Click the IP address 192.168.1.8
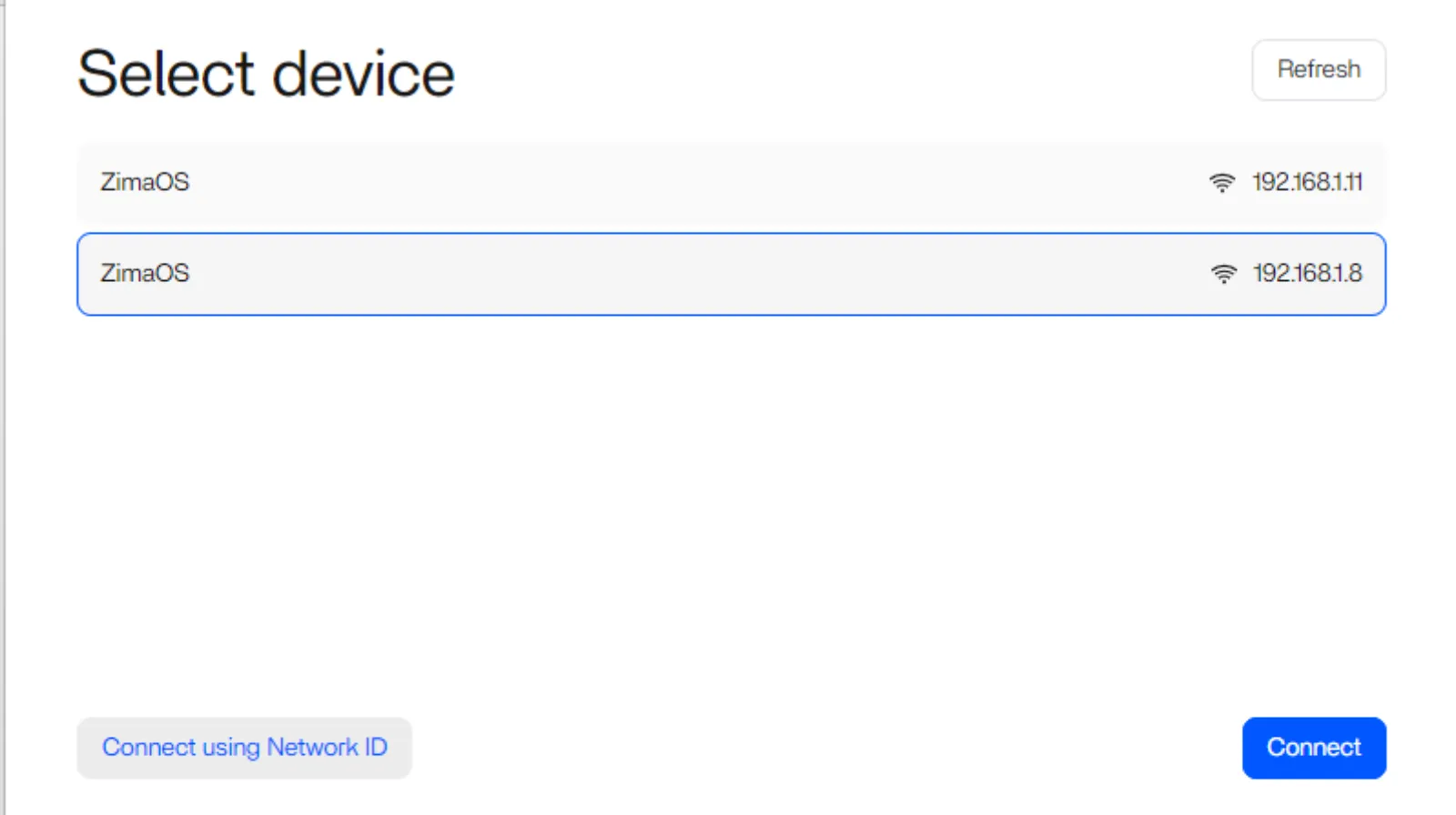 pos(1307,274)
